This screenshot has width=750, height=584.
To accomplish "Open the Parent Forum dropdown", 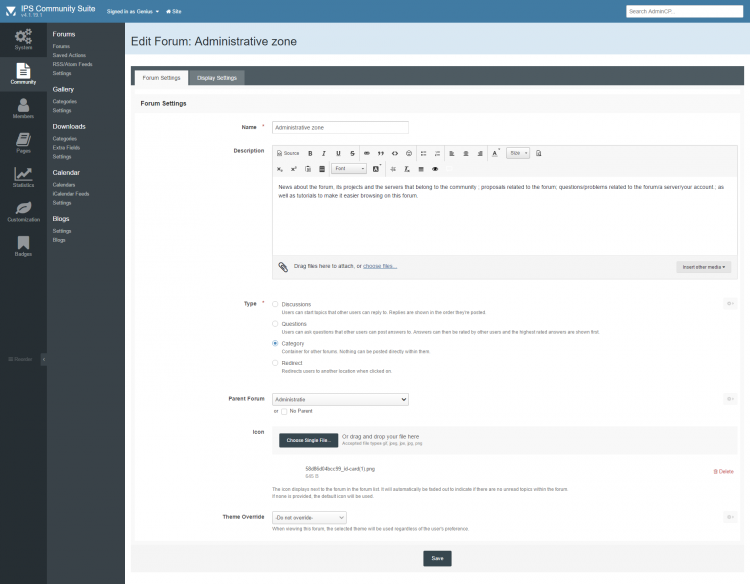I will click(340, 399).
